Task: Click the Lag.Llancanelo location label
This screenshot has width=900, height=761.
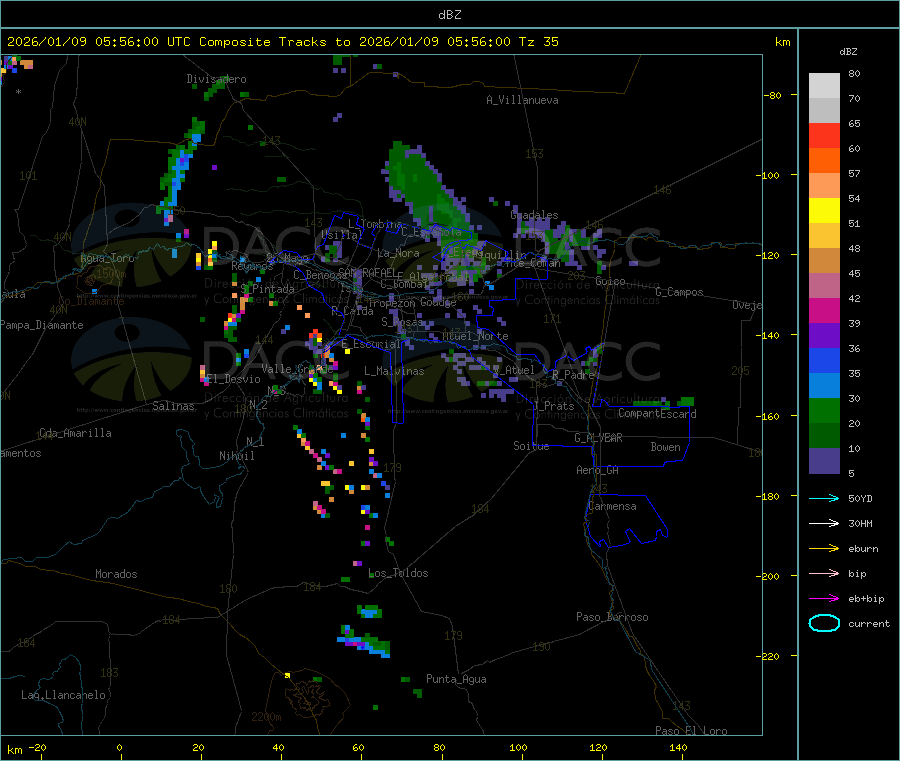Action: pos(64,695)
